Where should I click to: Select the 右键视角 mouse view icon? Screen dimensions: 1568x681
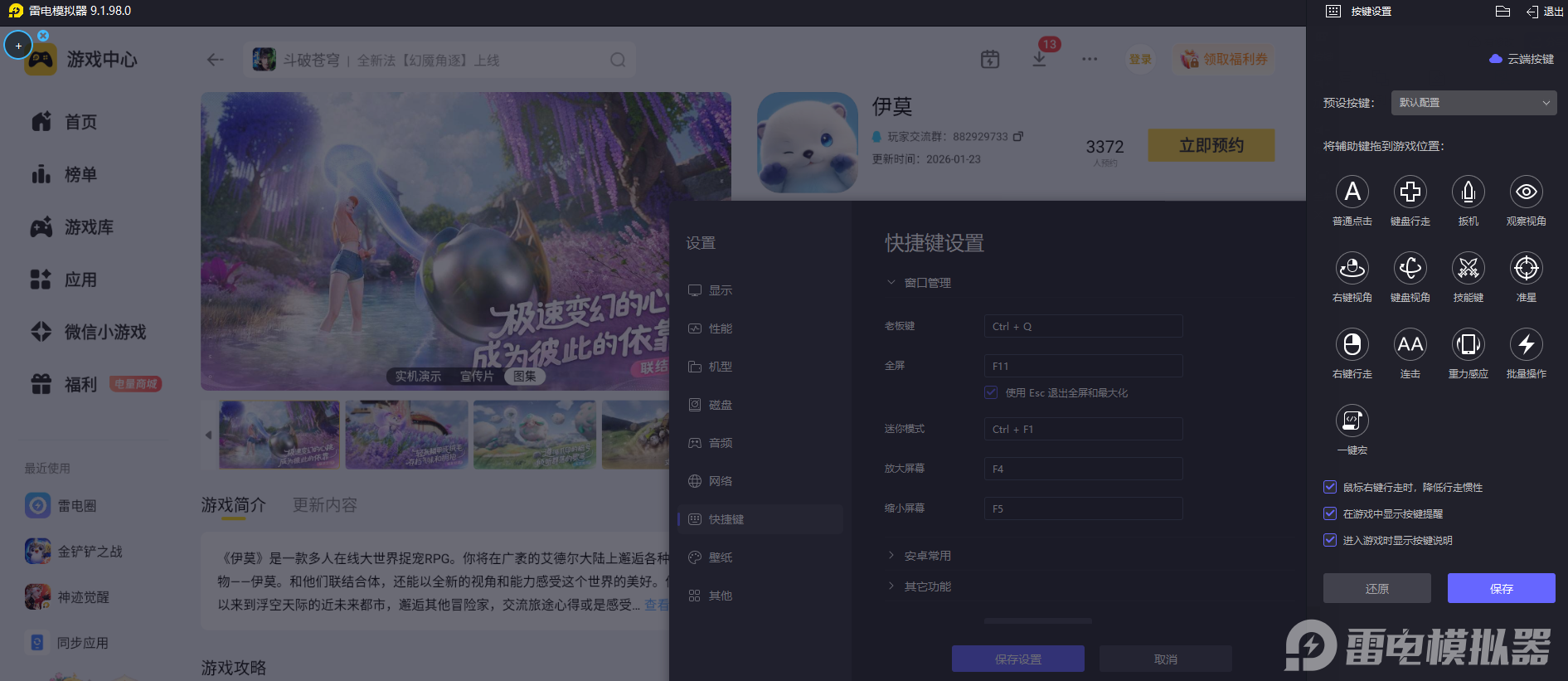point(1352,268)
